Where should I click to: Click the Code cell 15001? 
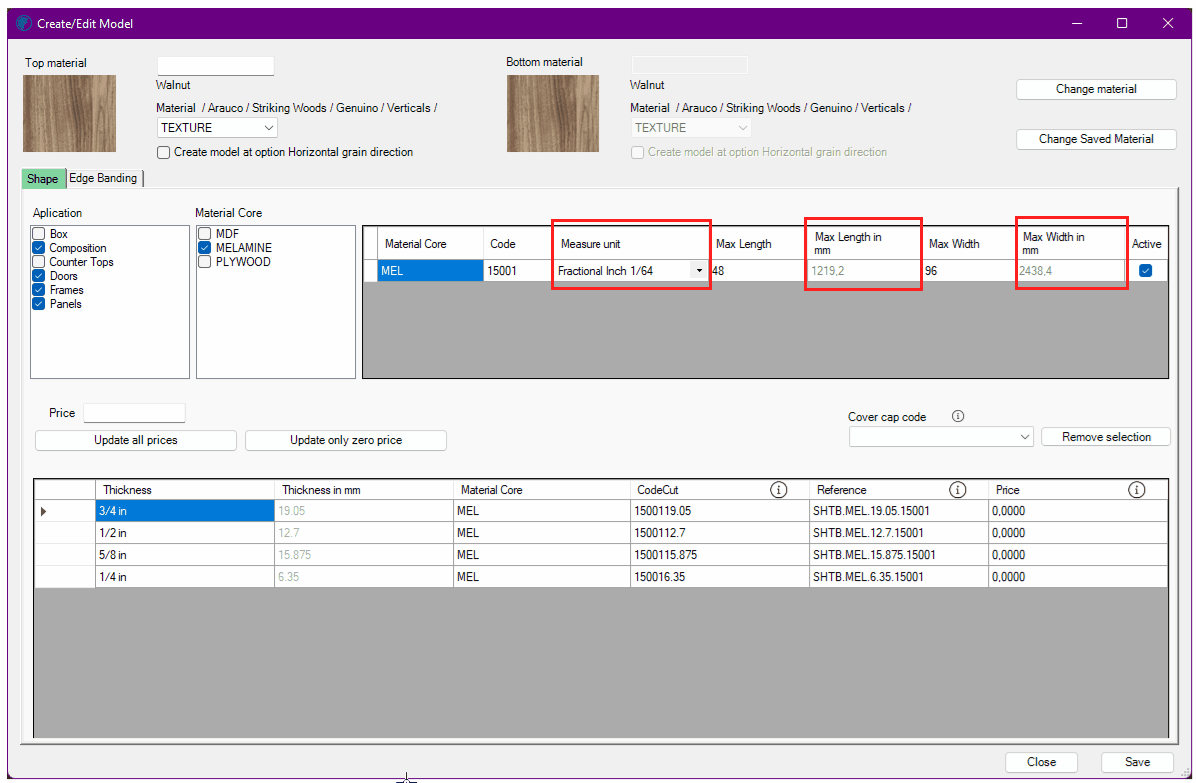[518, 271]
